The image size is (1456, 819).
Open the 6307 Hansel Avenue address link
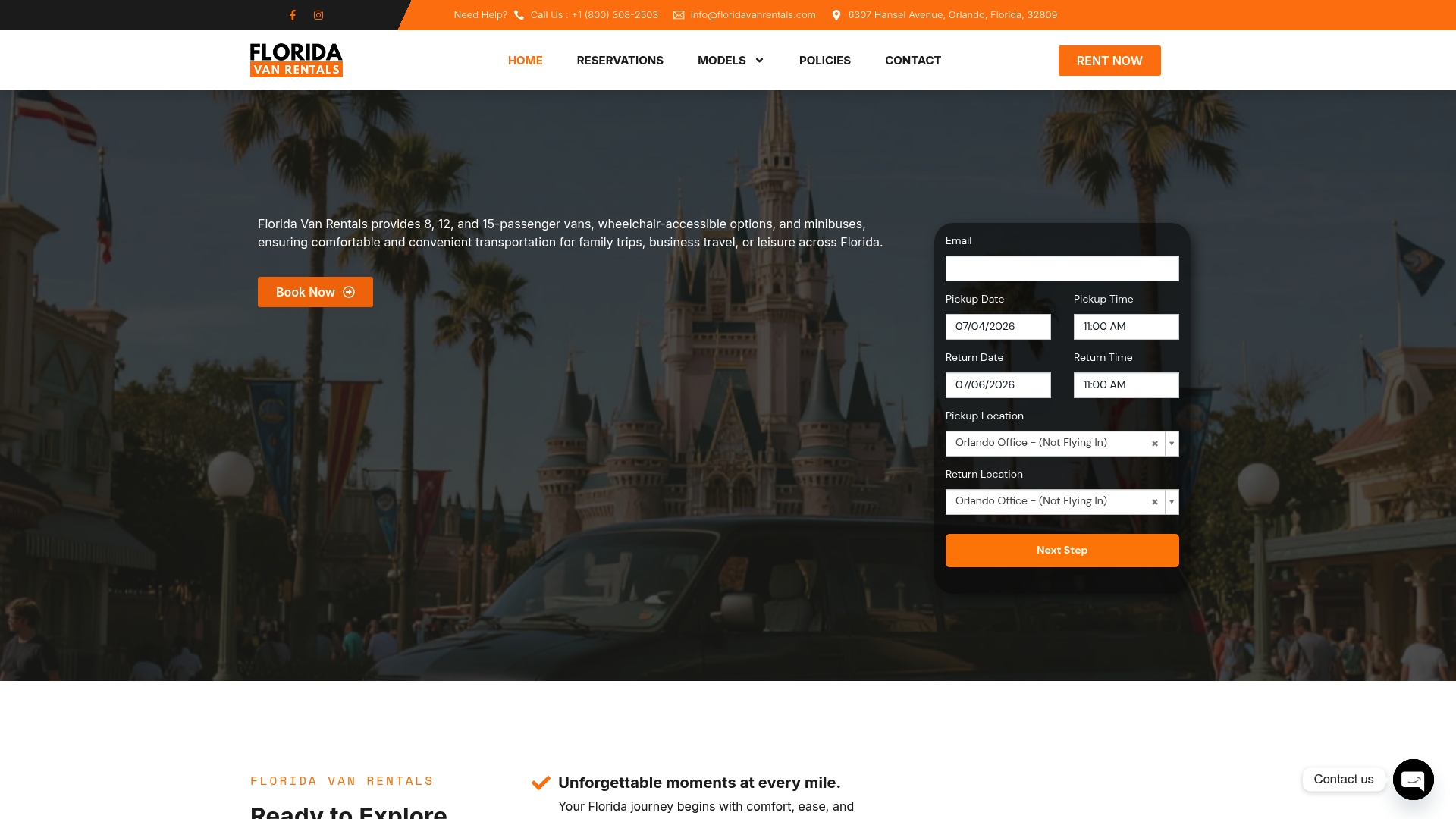tap(952, 15)
